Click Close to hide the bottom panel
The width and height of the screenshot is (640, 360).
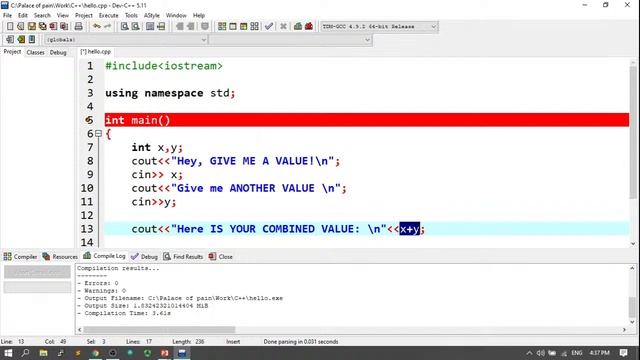point(220,256)
